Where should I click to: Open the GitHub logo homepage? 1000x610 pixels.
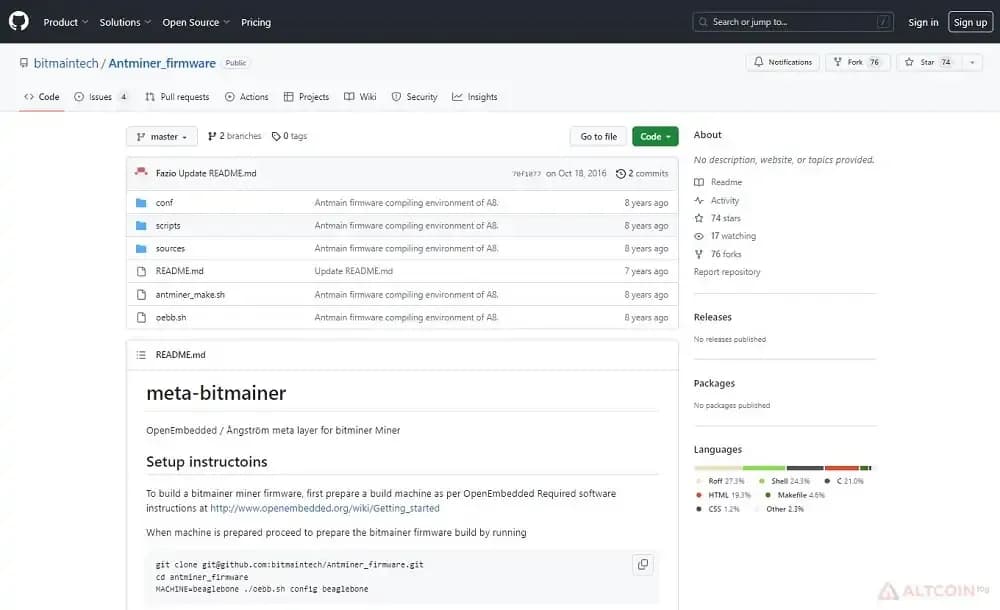coord(18,21)
